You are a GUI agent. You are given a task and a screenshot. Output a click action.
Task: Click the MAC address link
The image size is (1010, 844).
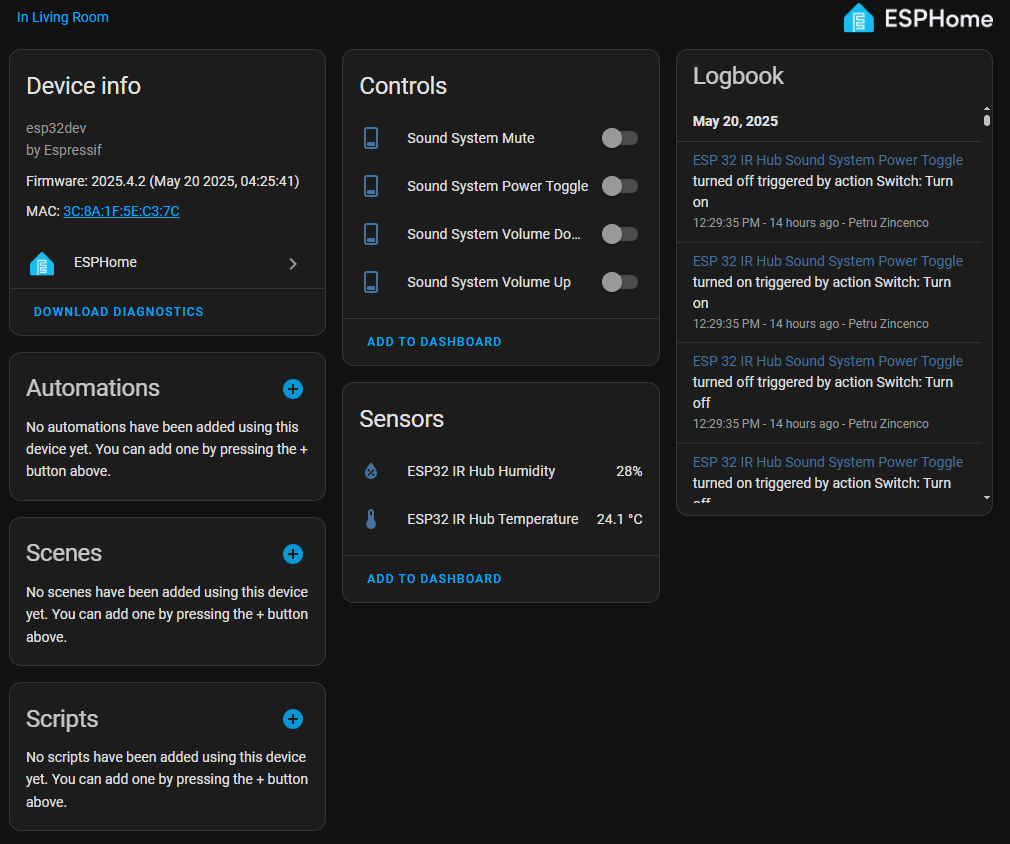(x=121, y=211)
